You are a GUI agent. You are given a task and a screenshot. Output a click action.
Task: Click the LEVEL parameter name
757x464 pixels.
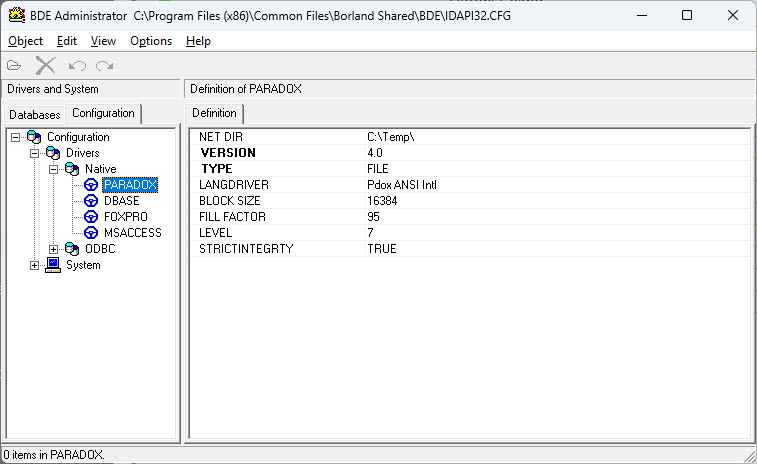click(x=215, y=233)
